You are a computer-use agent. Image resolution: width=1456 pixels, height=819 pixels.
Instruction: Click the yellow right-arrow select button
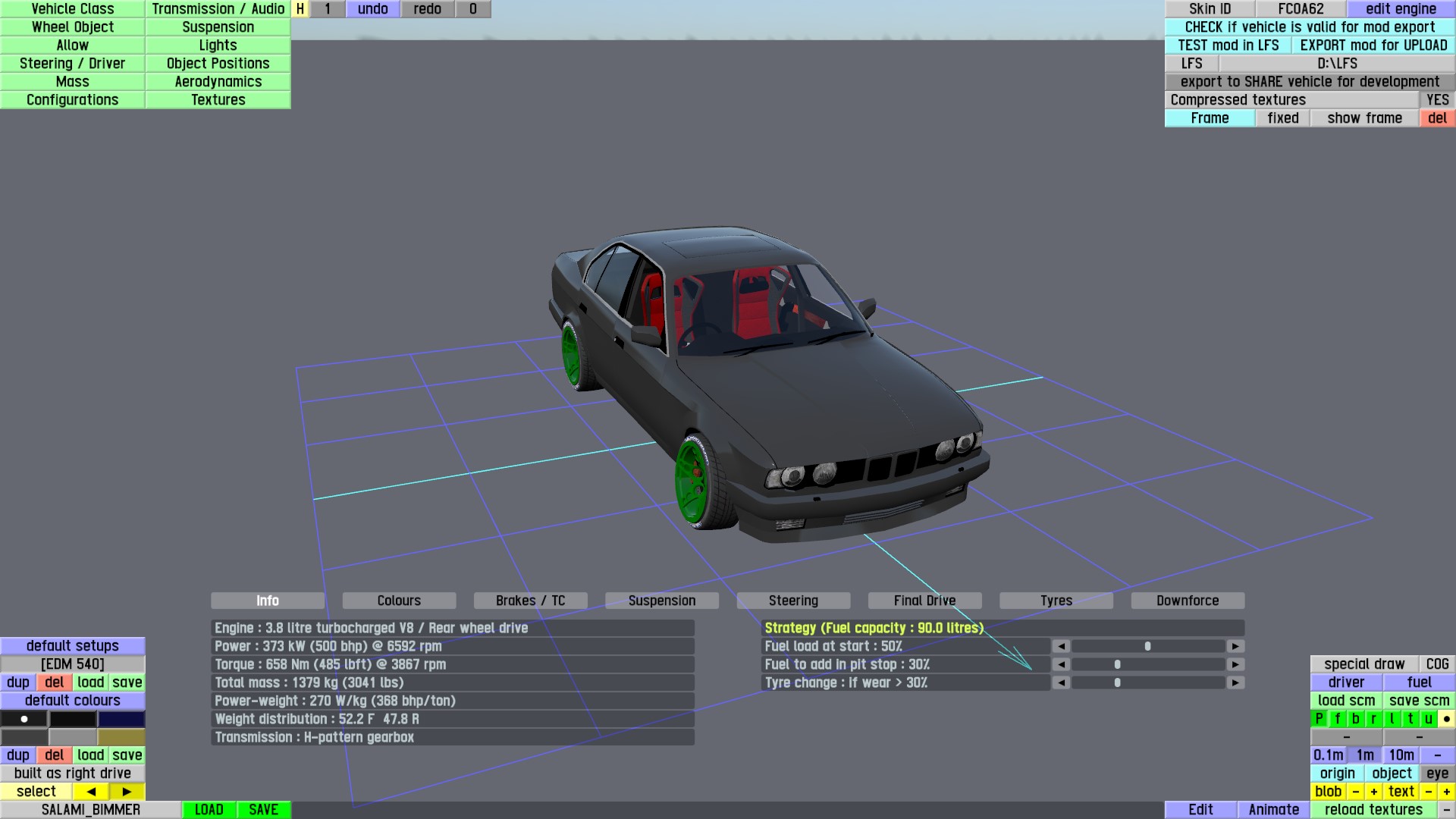[x=127, y=791]
